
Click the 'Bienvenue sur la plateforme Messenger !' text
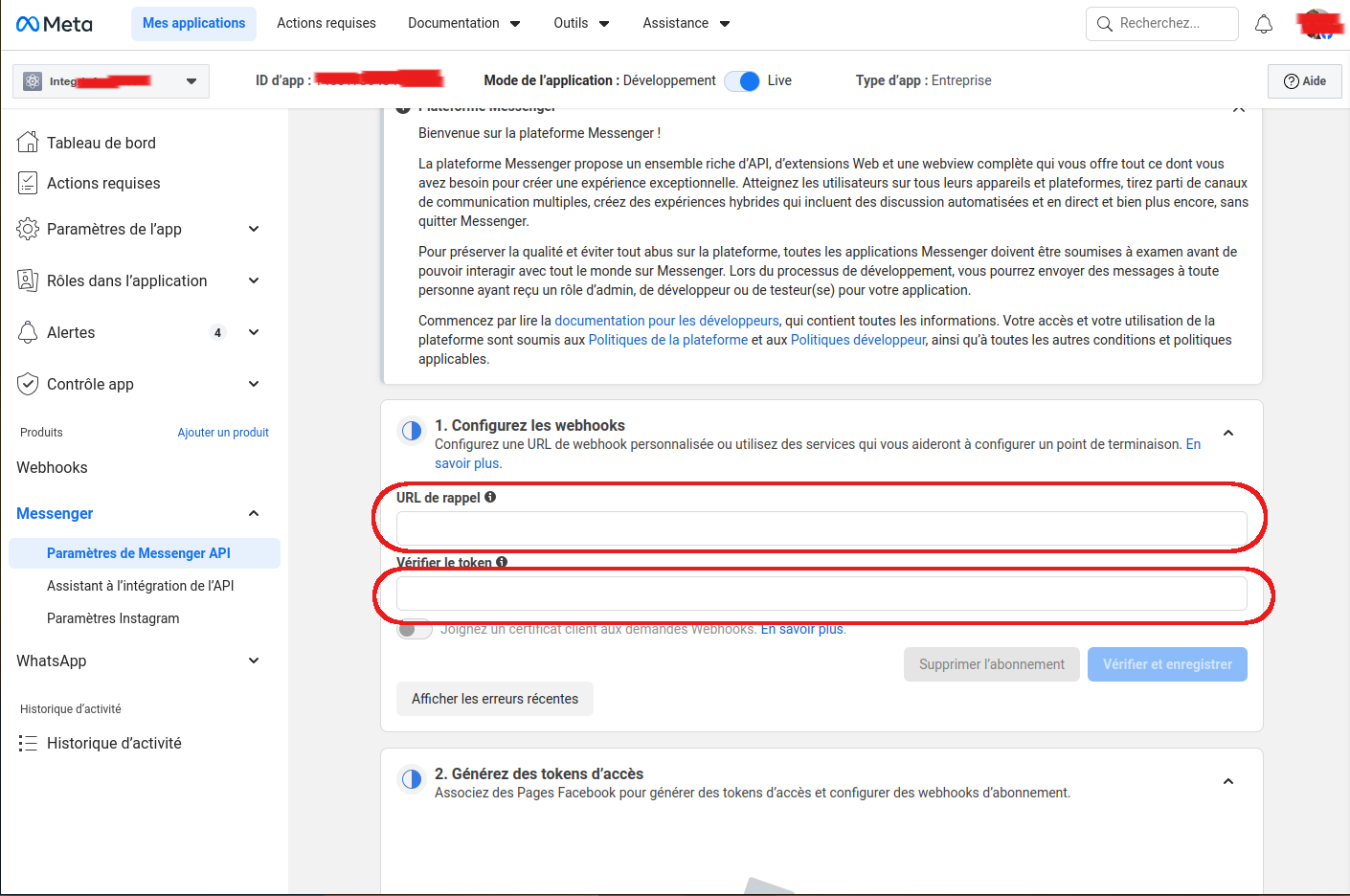tap(539, 133)
